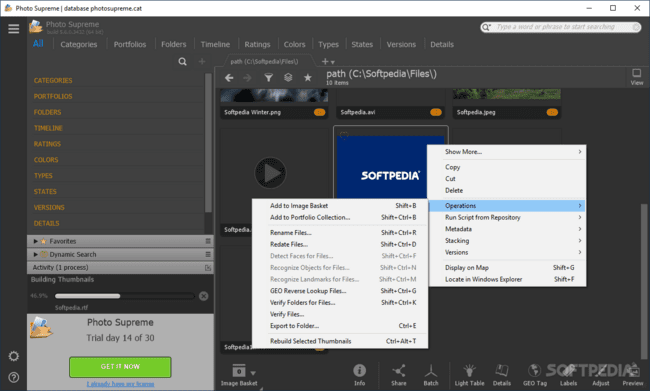Click the catalog search magnifier icon

point(182,62)
